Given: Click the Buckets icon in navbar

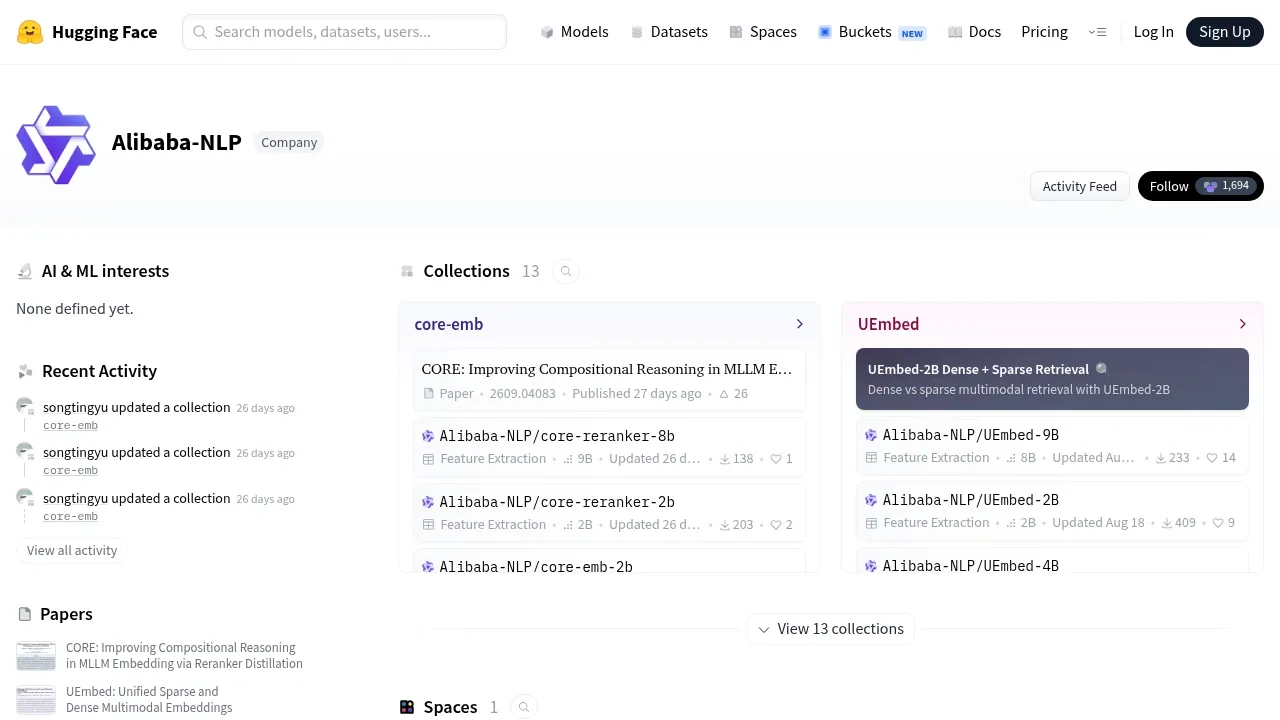Looking at the screenshot, I should 825,32.
